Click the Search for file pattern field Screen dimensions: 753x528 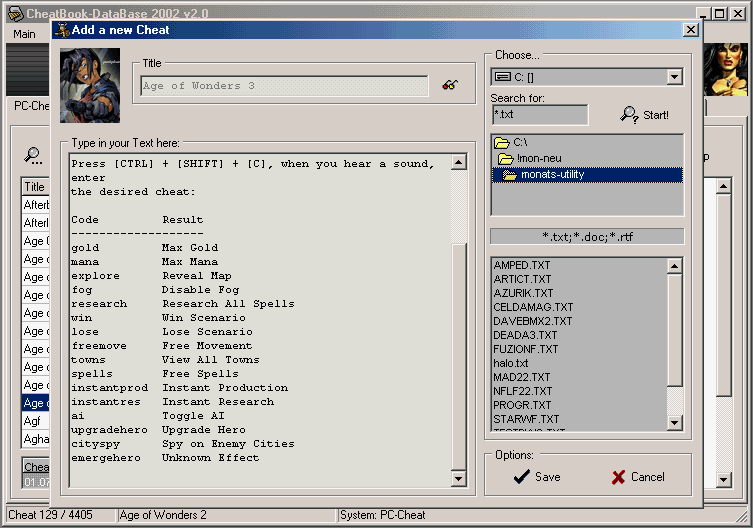click(540, 115)
